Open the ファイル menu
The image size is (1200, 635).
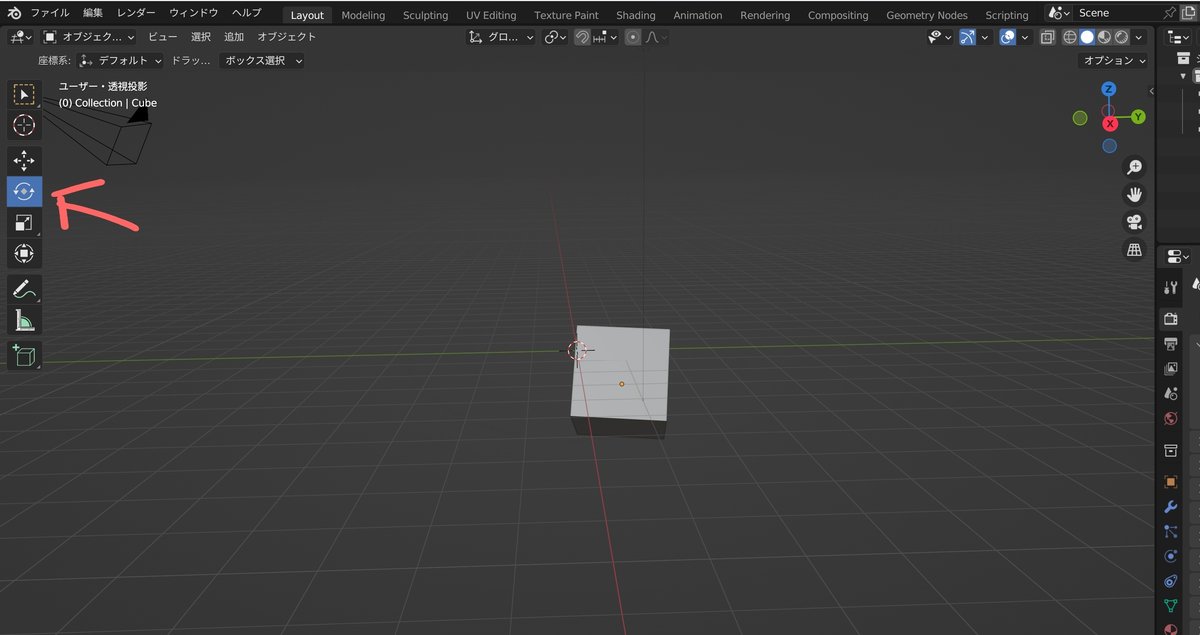click(50, 13)
